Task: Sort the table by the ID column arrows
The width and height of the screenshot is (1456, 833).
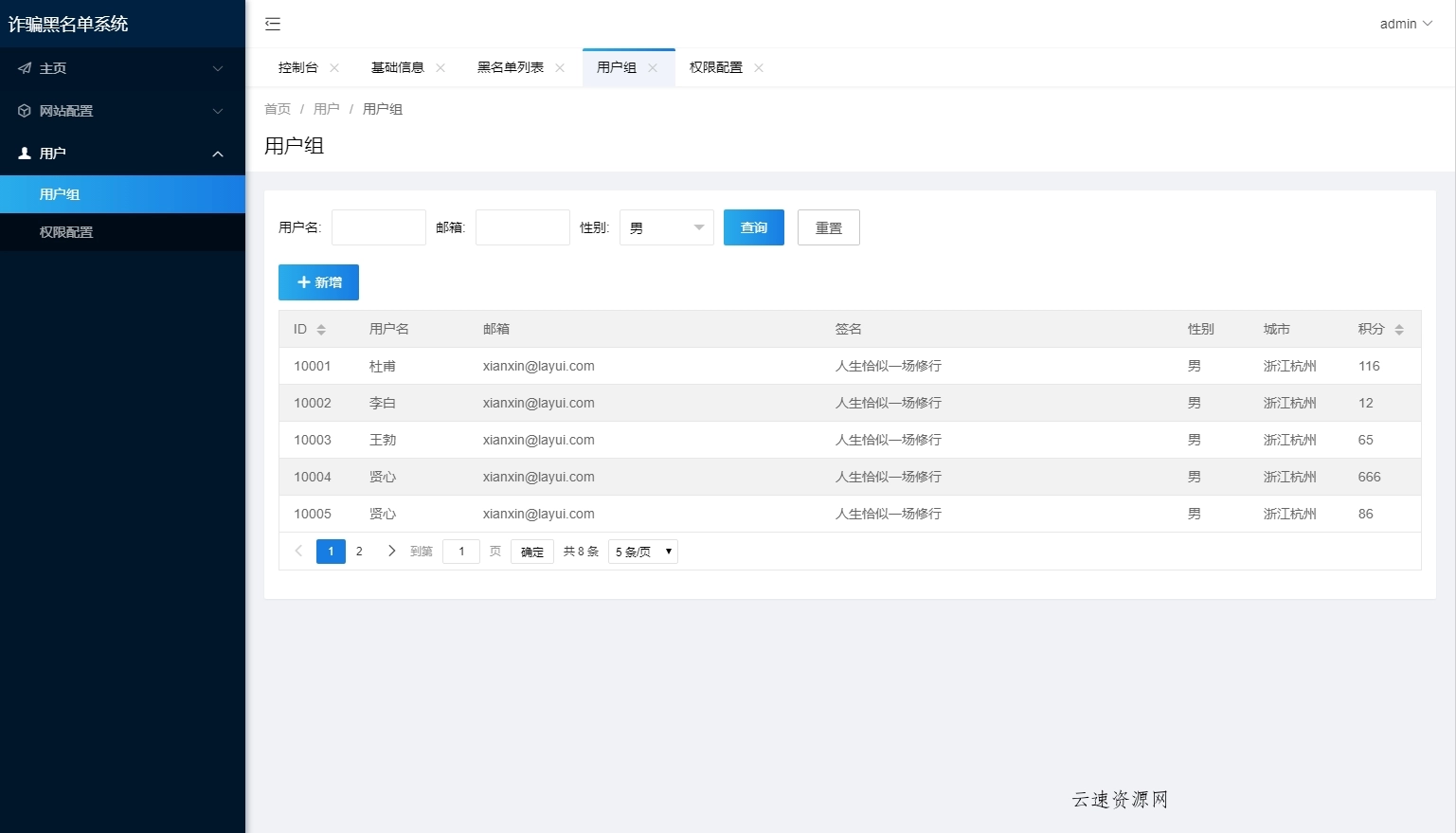Action: [x=321, y=329]
